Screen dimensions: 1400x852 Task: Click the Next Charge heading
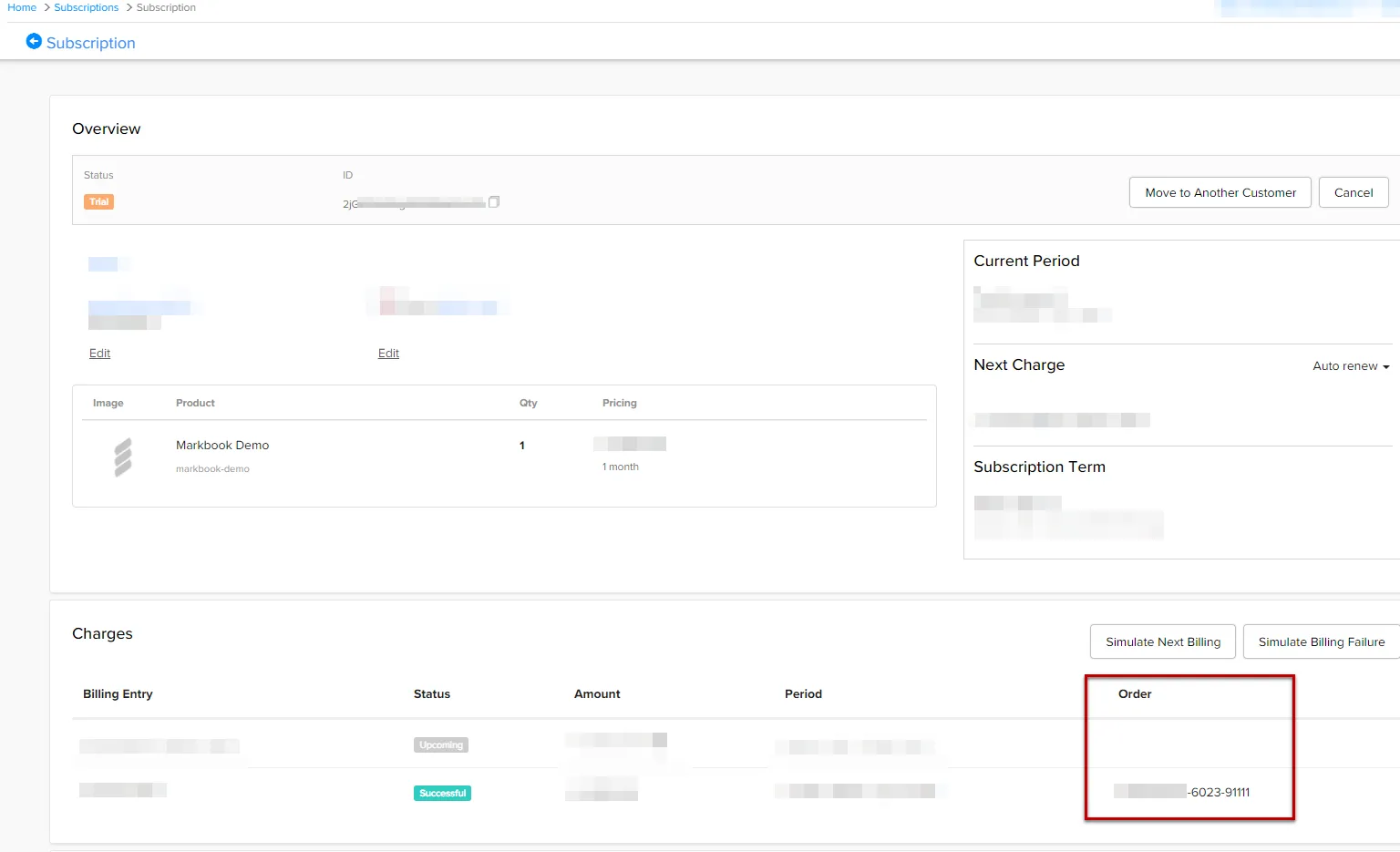(x=1019, y=364)
